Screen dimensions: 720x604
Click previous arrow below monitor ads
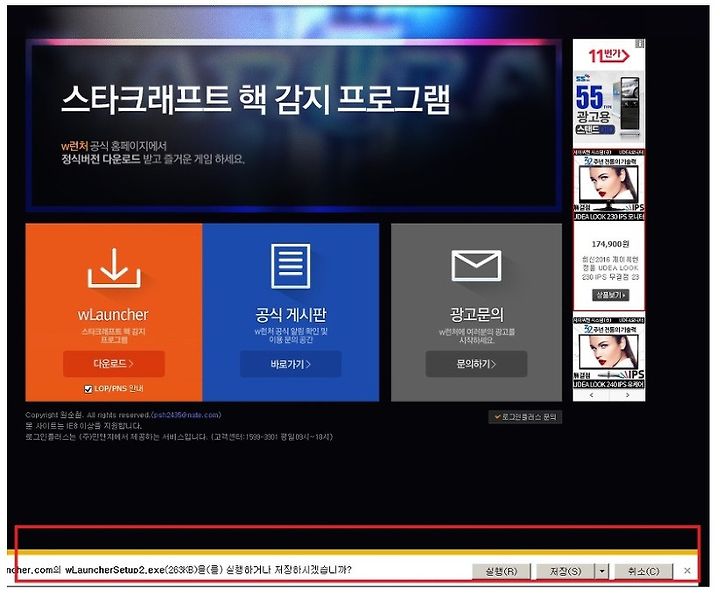[x=591, y=395]
